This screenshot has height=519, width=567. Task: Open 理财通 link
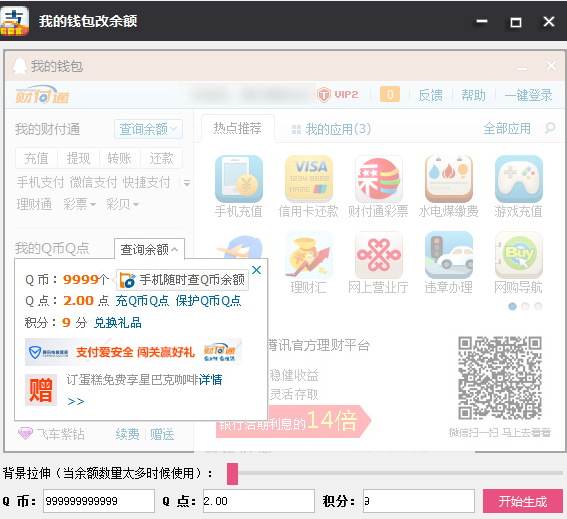(34, 204)
